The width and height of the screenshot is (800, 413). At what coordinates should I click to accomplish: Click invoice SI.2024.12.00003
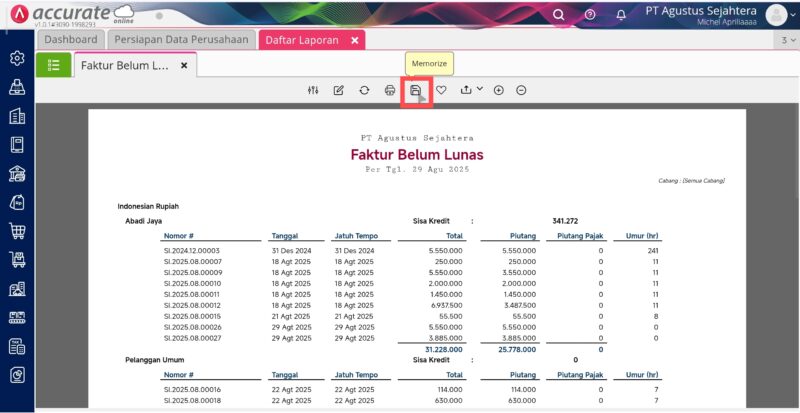192,251
